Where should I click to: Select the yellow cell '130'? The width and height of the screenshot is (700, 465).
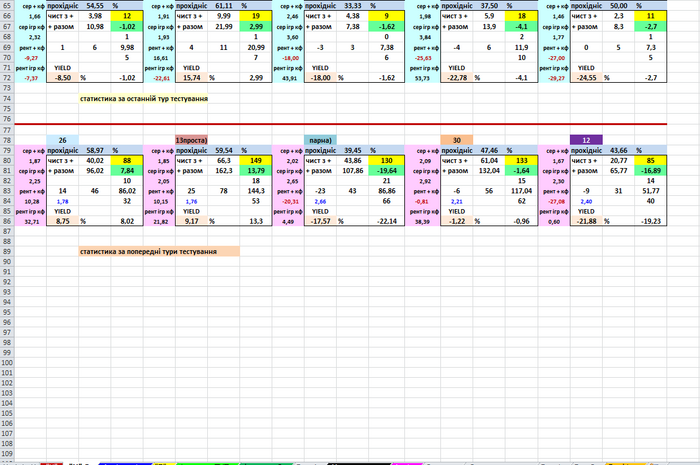[x=386, y=161]
